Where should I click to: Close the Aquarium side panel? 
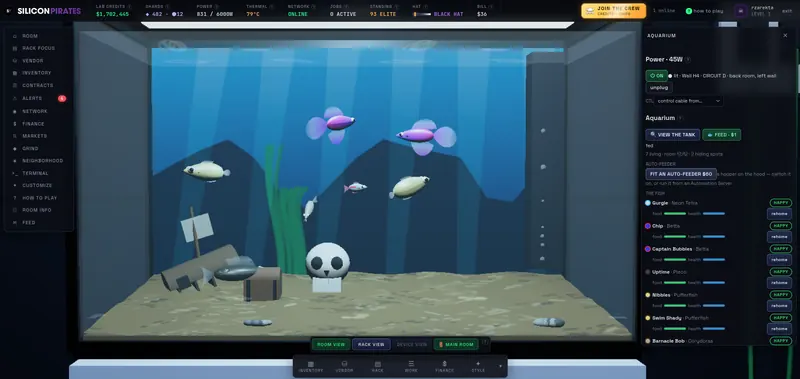[785, 36]
